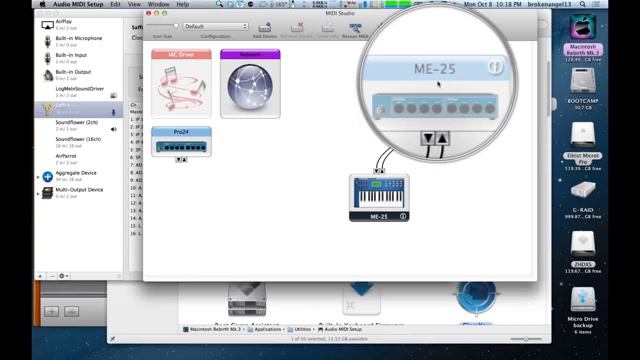Open Spotlight search in menu bar

pos(582,4)
